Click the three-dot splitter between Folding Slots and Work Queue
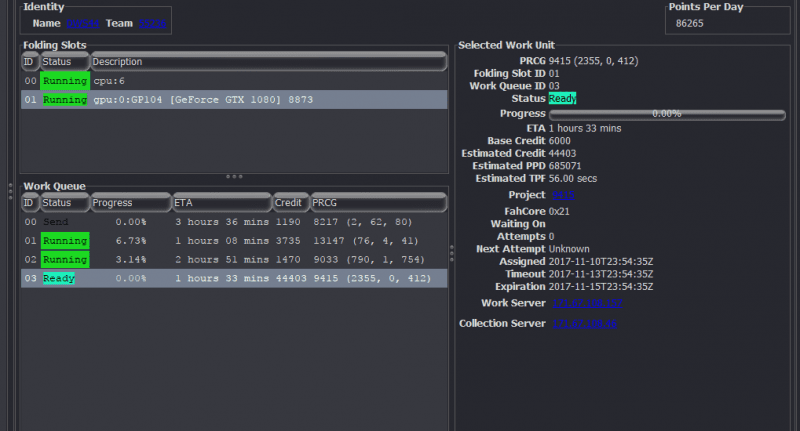Image resolution: width=800 pixels, height=431 pixels. tap(234, 176)
